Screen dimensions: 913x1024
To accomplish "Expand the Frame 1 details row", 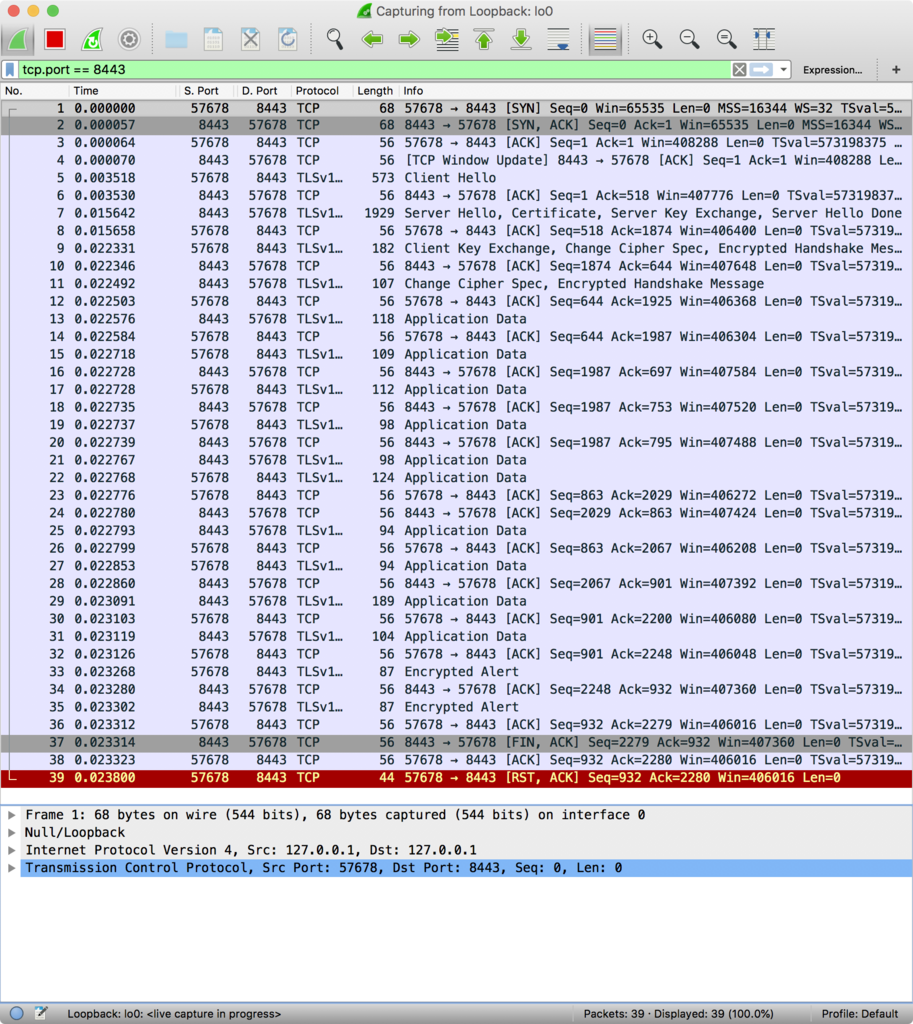I will pos(12,815).
